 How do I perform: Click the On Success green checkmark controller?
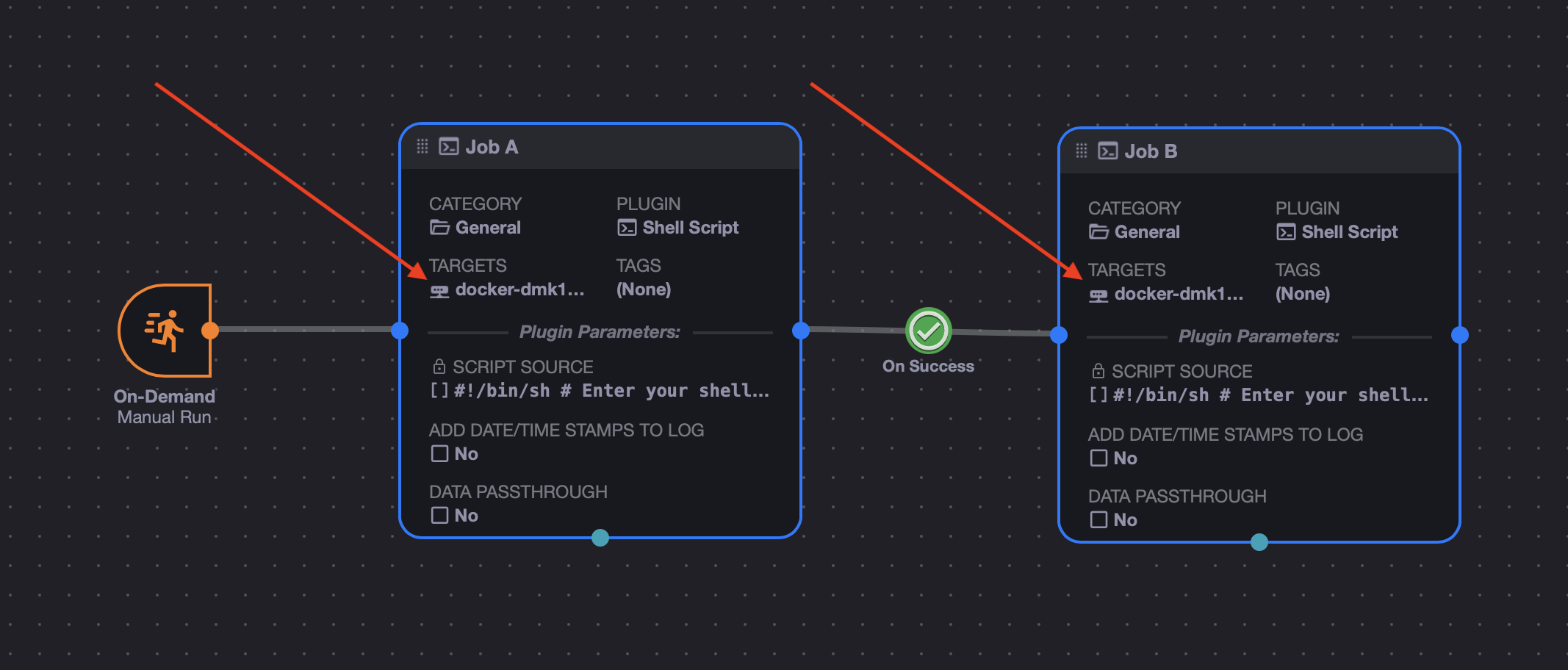(x=929, y=331)
